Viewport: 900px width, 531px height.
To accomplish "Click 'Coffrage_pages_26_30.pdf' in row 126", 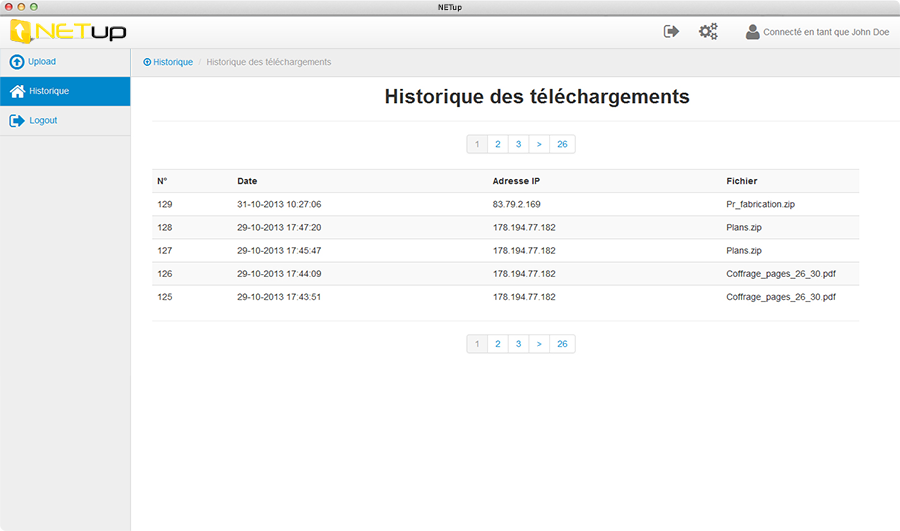I will click(781, 274).
